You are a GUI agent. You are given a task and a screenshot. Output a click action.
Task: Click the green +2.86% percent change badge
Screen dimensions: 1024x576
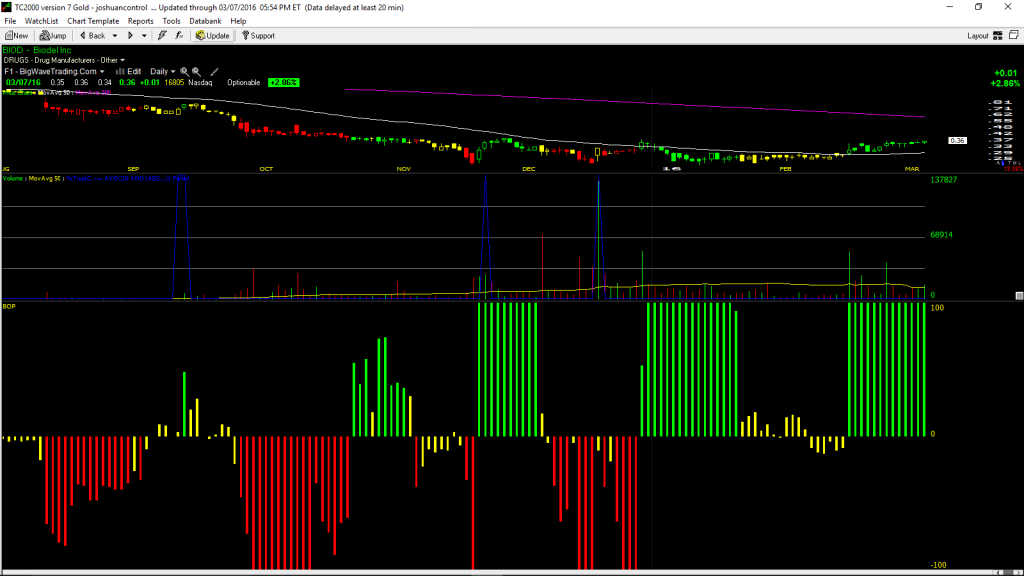(x=283, y=83)
